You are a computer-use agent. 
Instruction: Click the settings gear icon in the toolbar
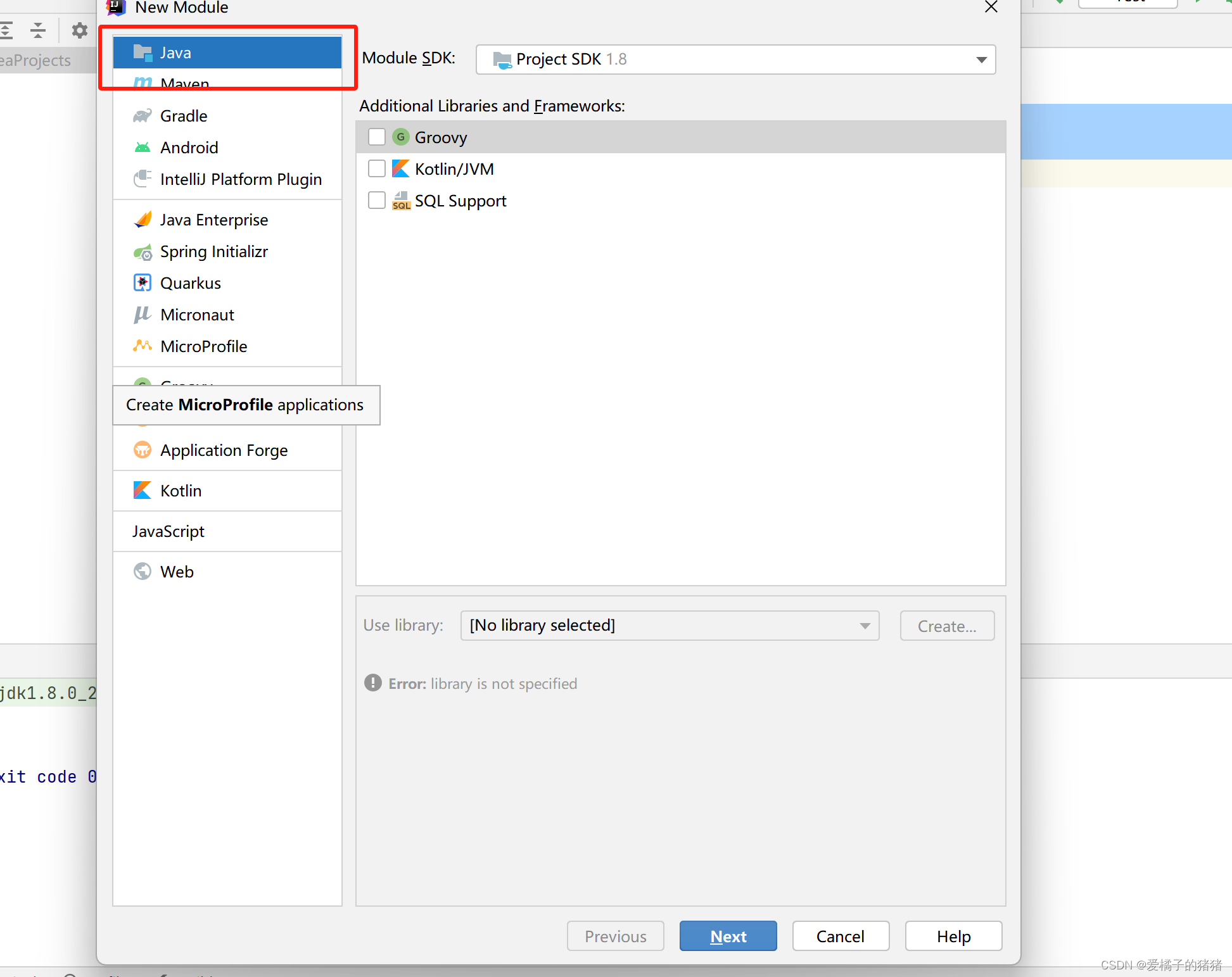coord(79,30)
